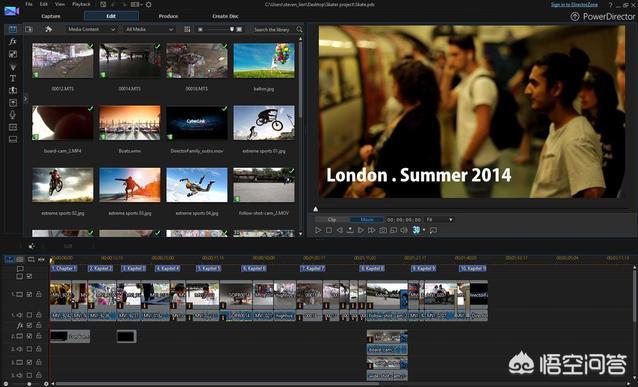638x387 pixels.
Task: Switch to the Produce tab
Action: coord(168,16)
